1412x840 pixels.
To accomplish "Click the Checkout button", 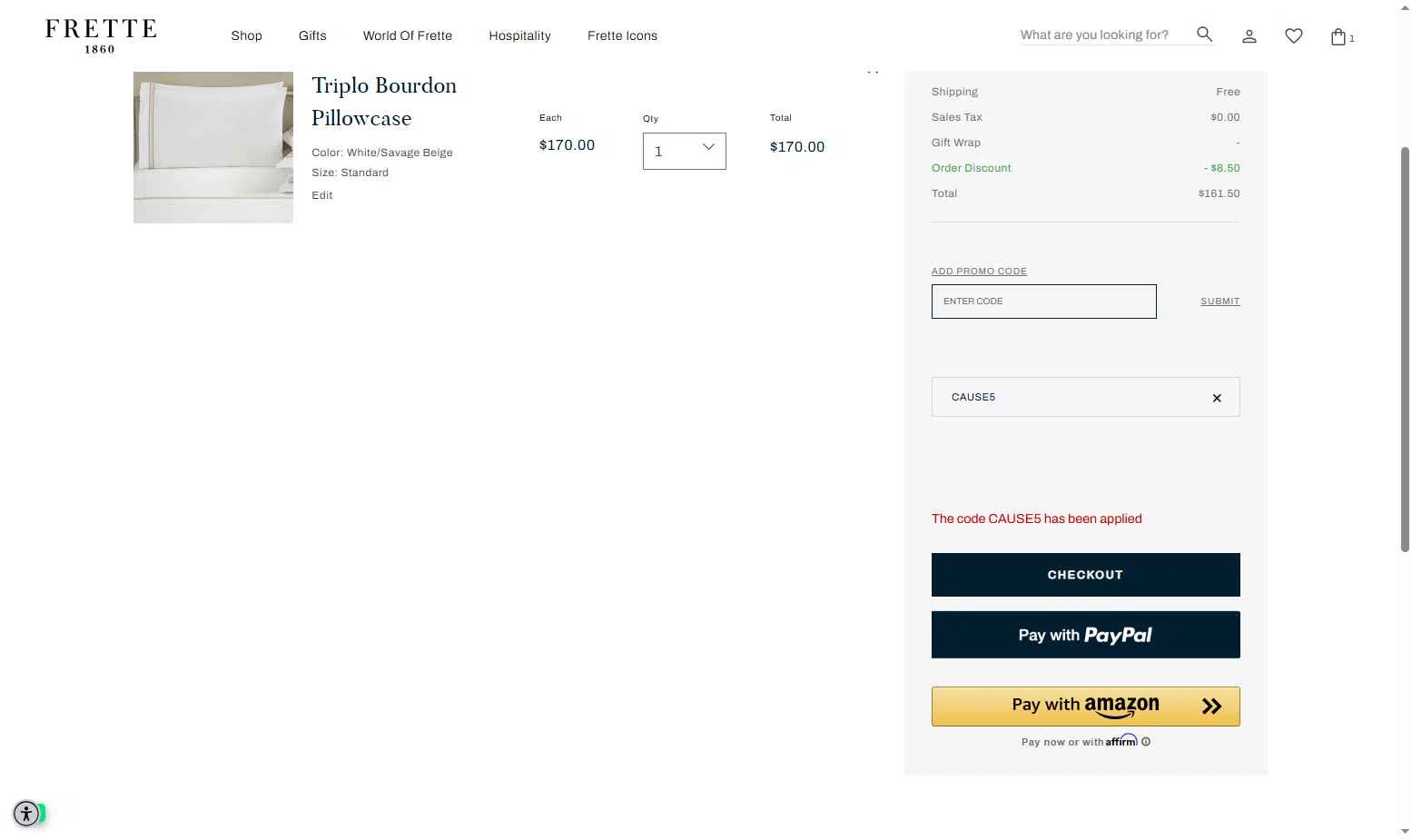I will (x=1086, y=575).
